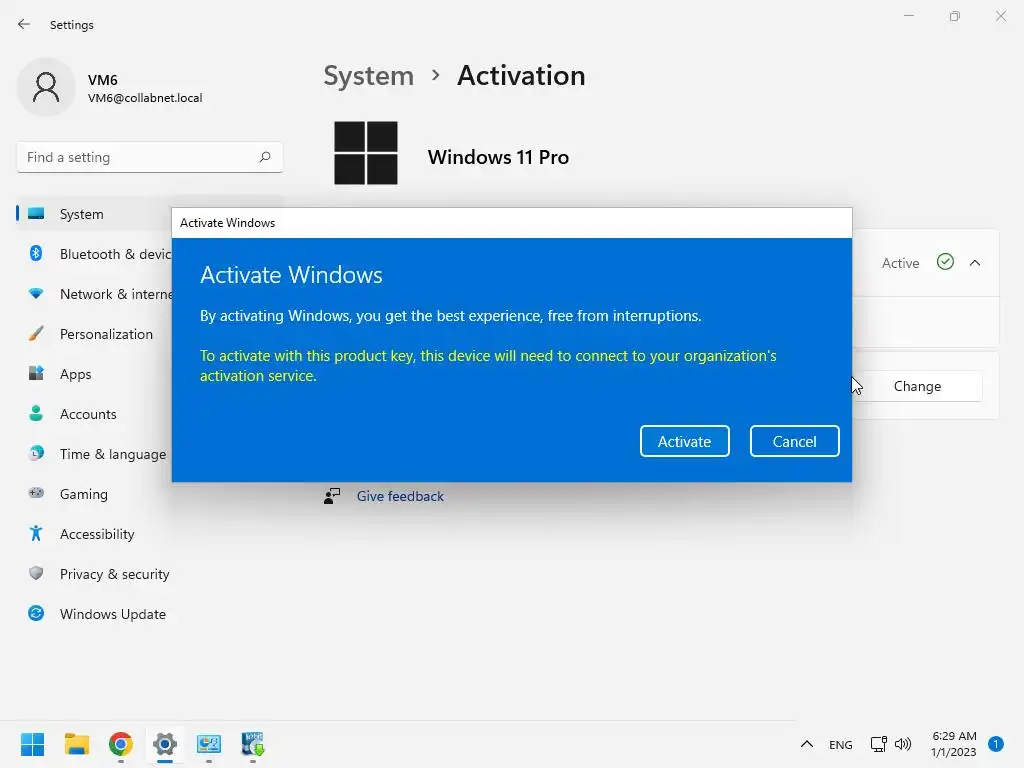Click the search magnifier icon
The height and width of the screenshot is (768, 1024).
[264, 157]
